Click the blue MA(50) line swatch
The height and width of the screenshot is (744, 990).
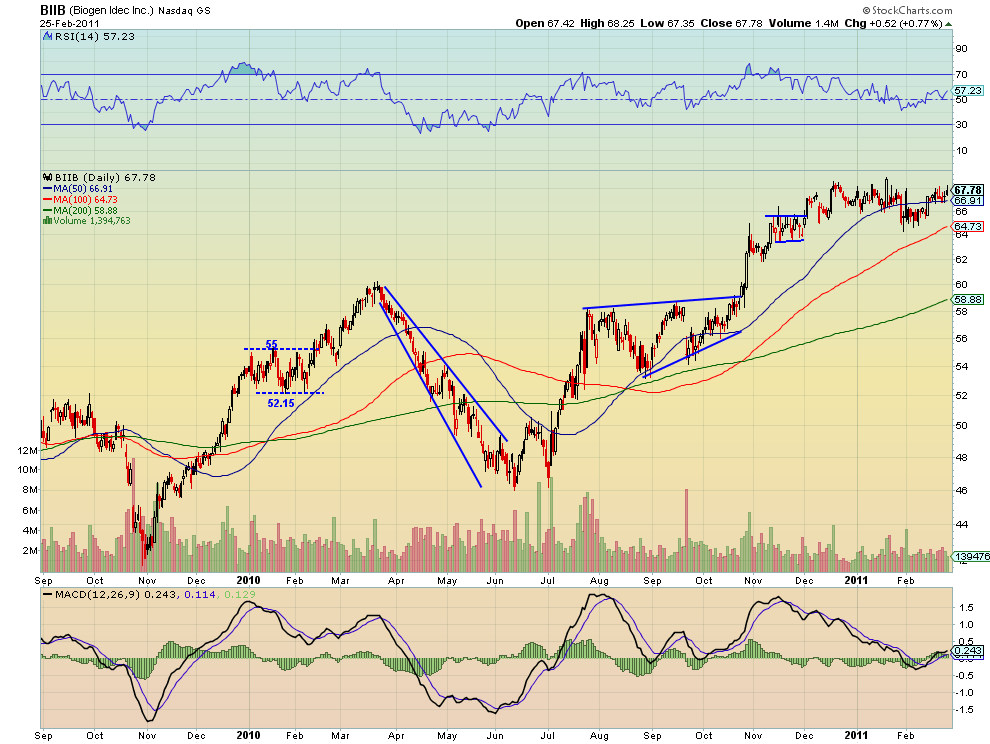click(x=47, y=189)
